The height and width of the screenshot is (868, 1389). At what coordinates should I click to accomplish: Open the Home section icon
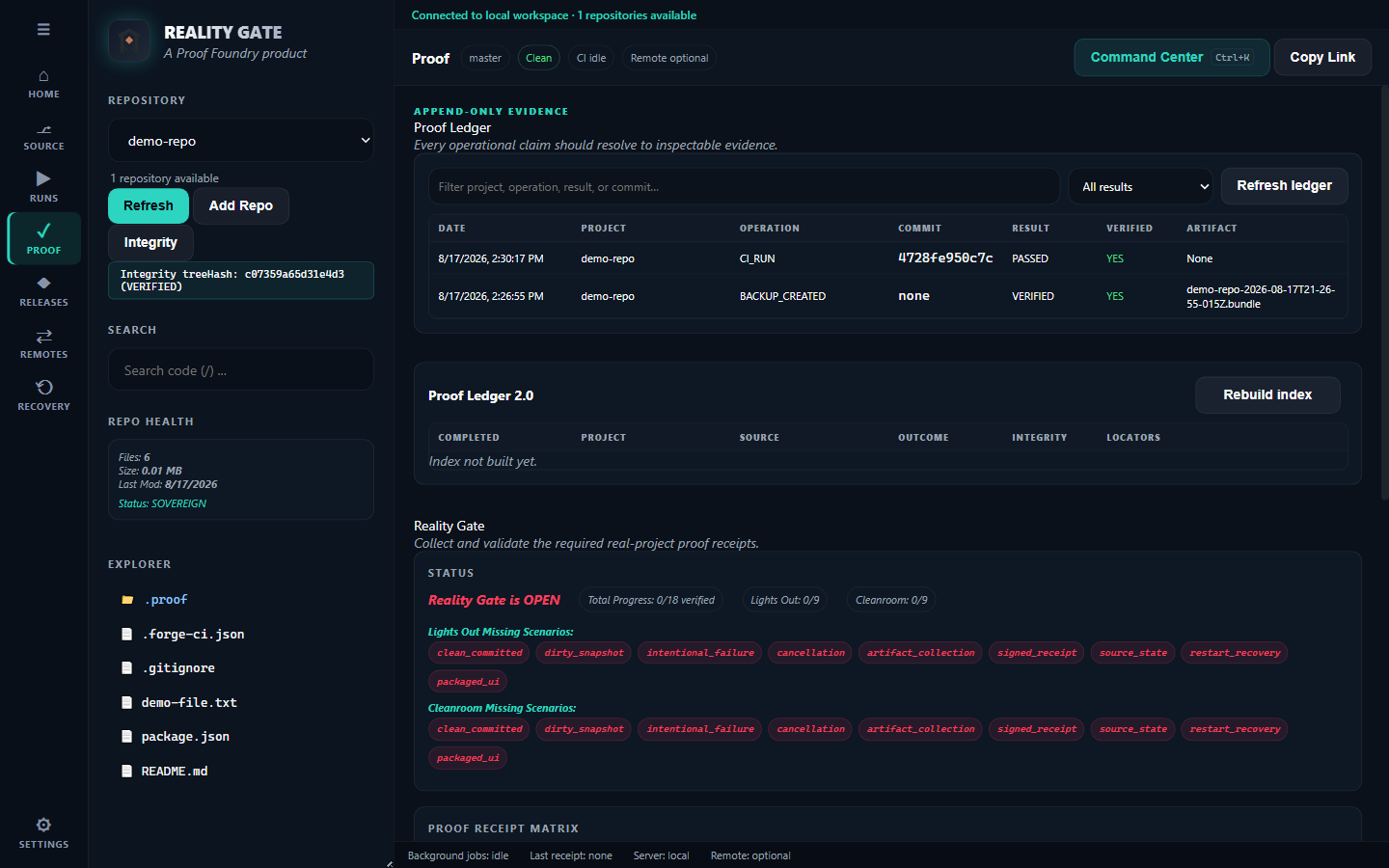43,76
